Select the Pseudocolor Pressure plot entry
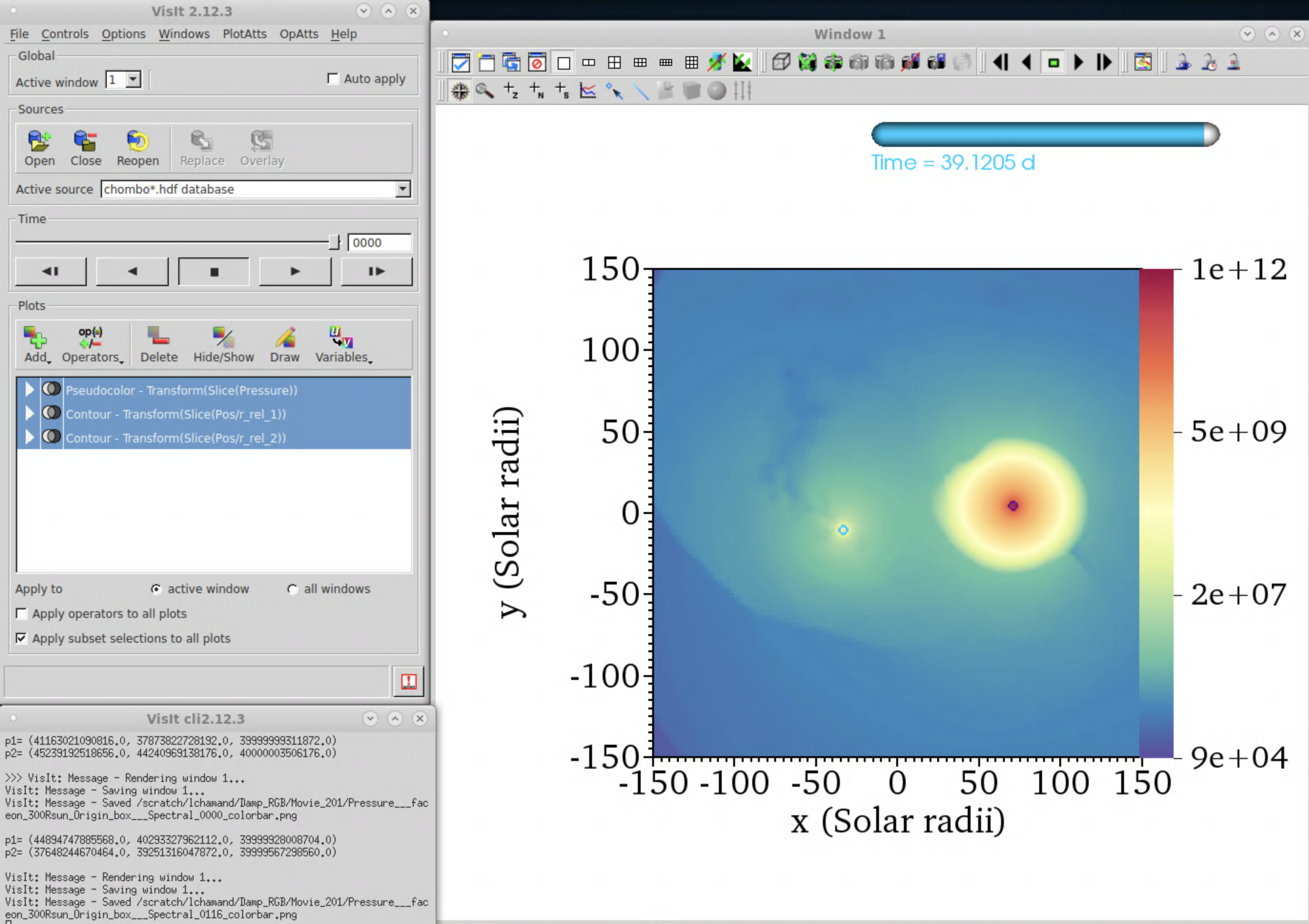Image resolution: width=1309 pixels, height=924 pixels. click(213, 390)
